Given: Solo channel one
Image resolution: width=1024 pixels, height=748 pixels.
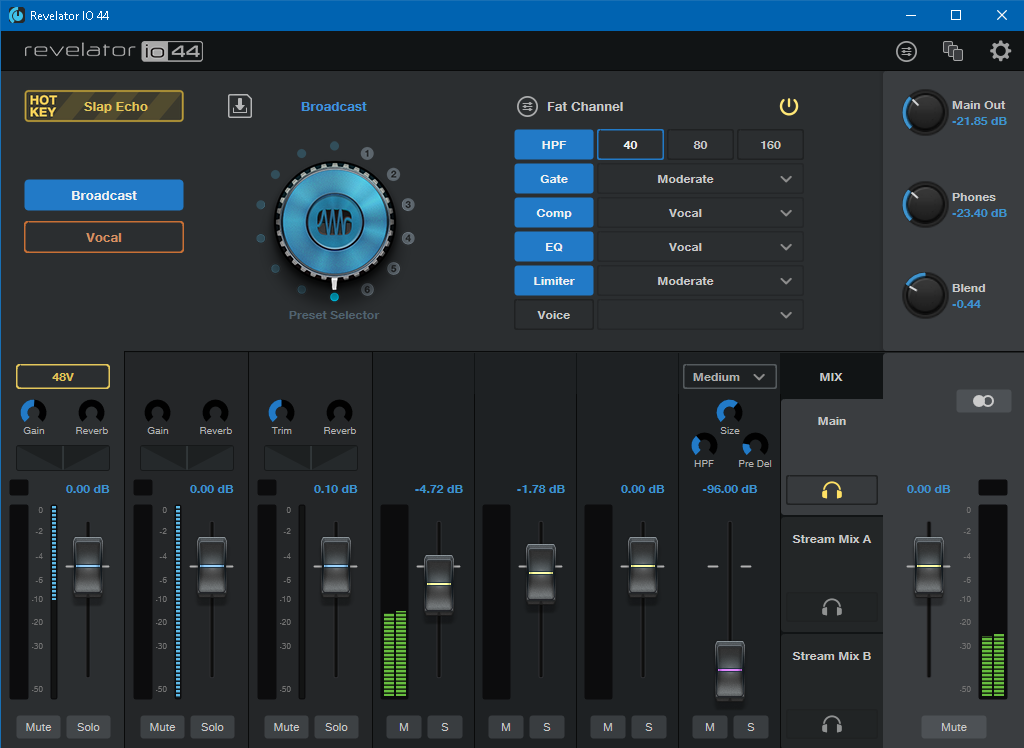Looking at the screenshot, I should click(88, 726).
